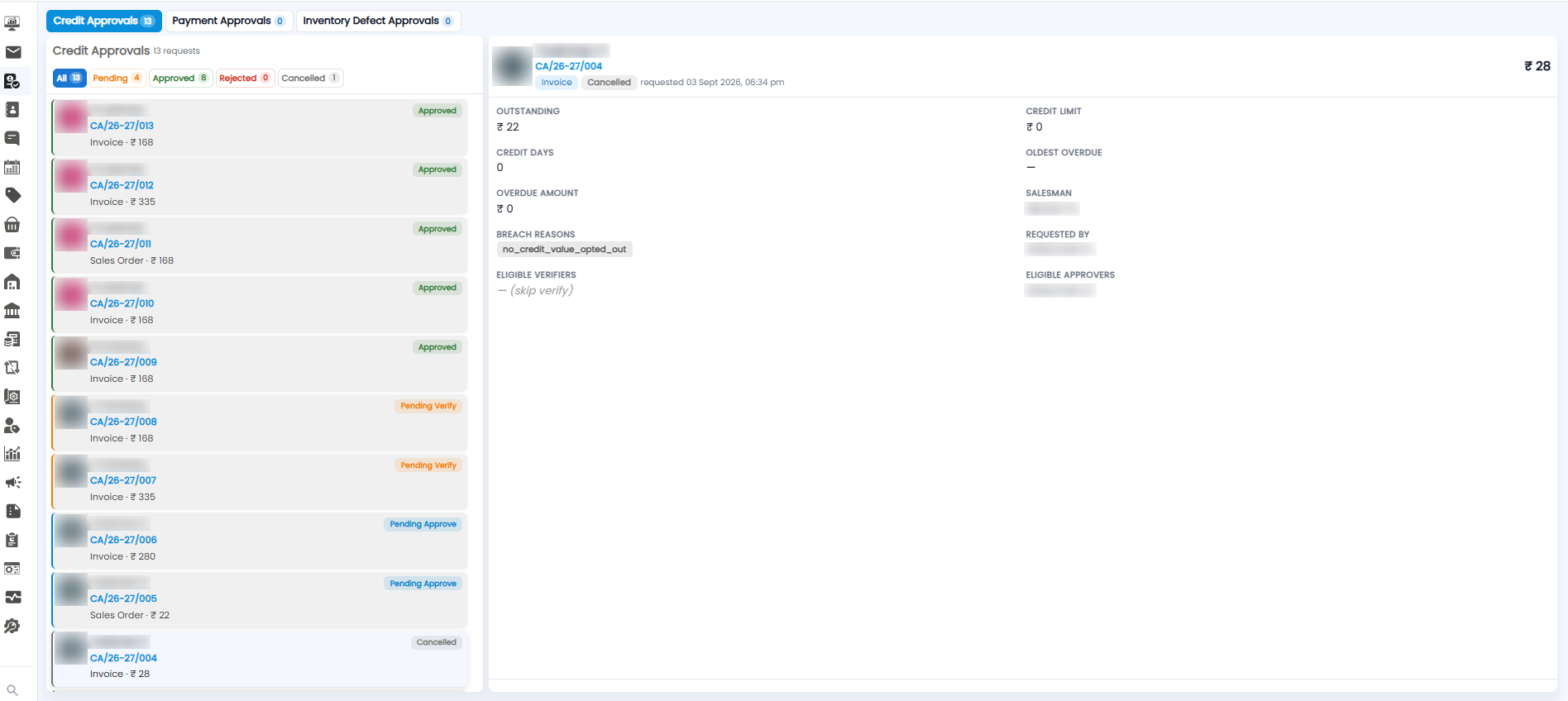Open the user with tag icon
Image resolution: width=1568 pixels, height=701 pixels.
pyautogui.click(x=12, y=425)
